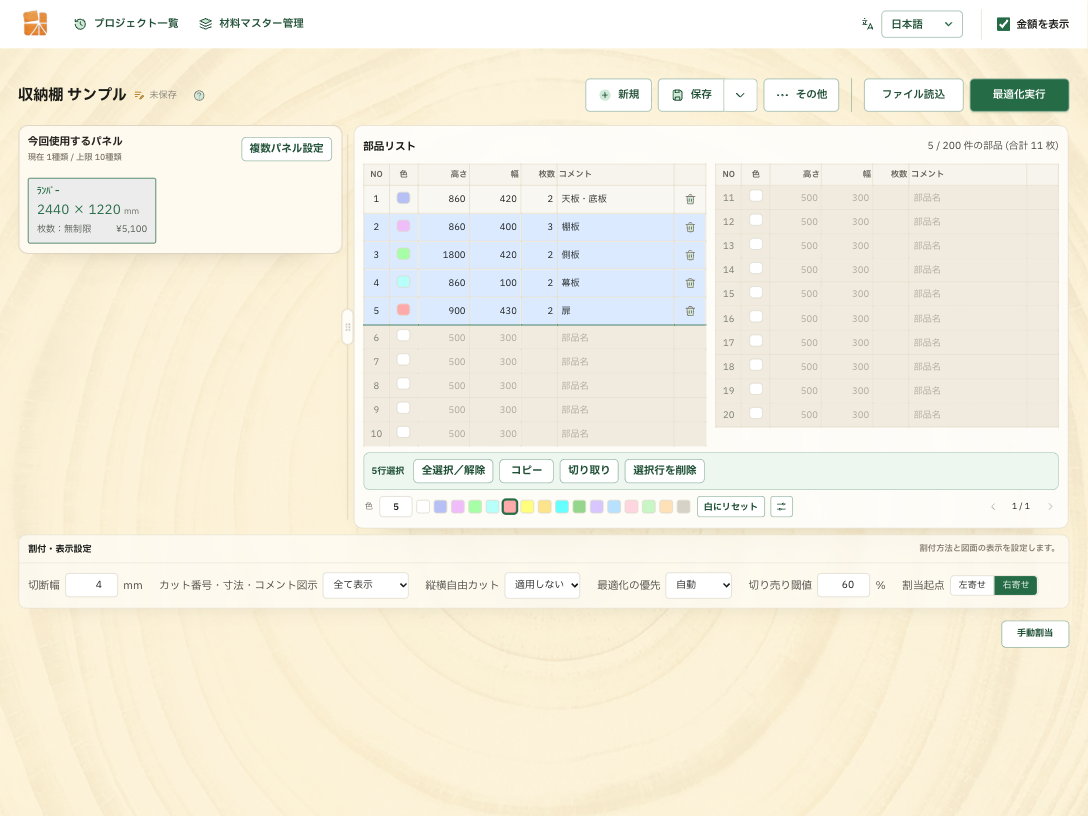Click row number 6 in parts list
This screenshot has width=1088, height=816.
pyautogui.click(x=376, y=338)
